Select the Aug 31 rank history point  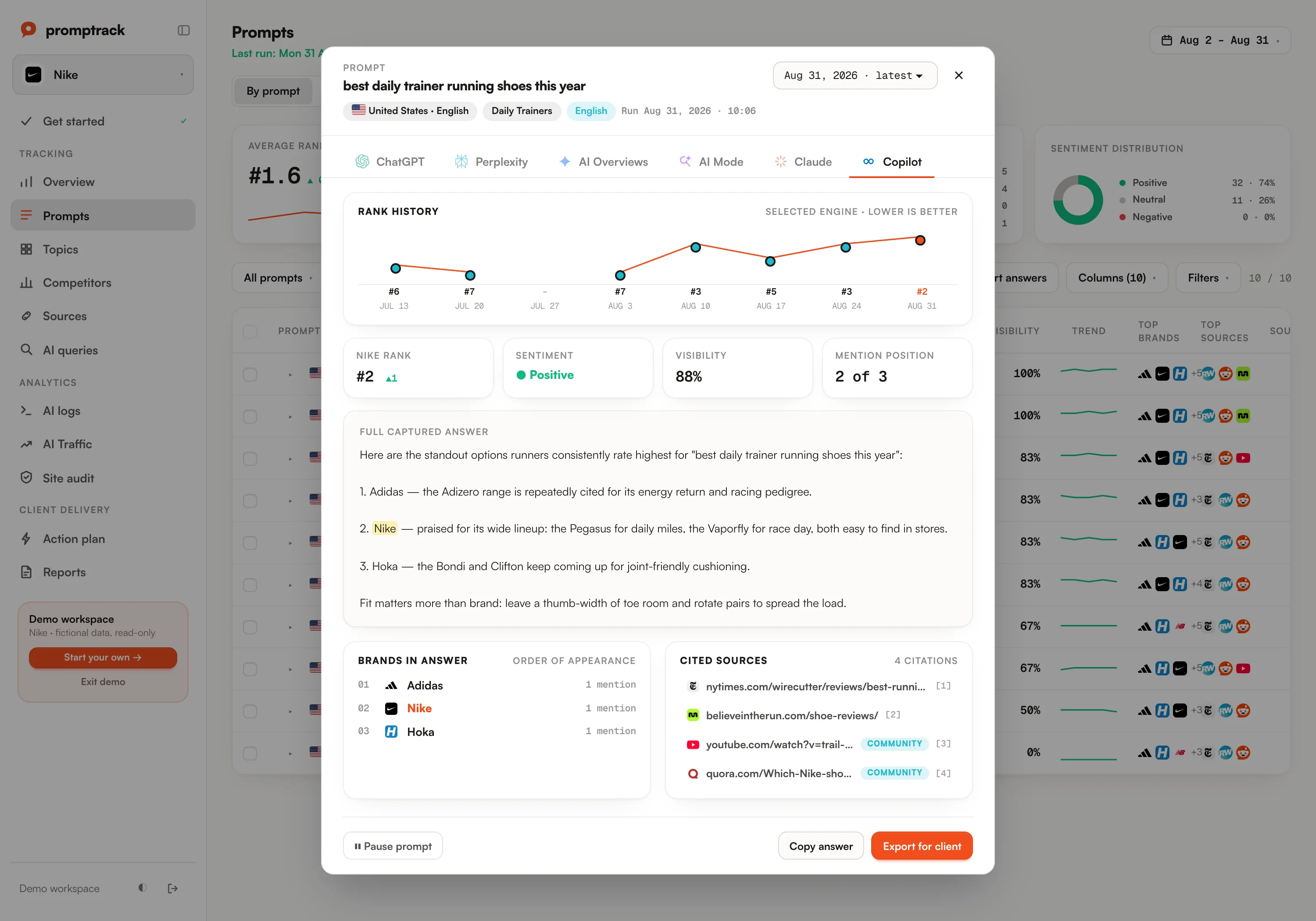click(920, 240)
